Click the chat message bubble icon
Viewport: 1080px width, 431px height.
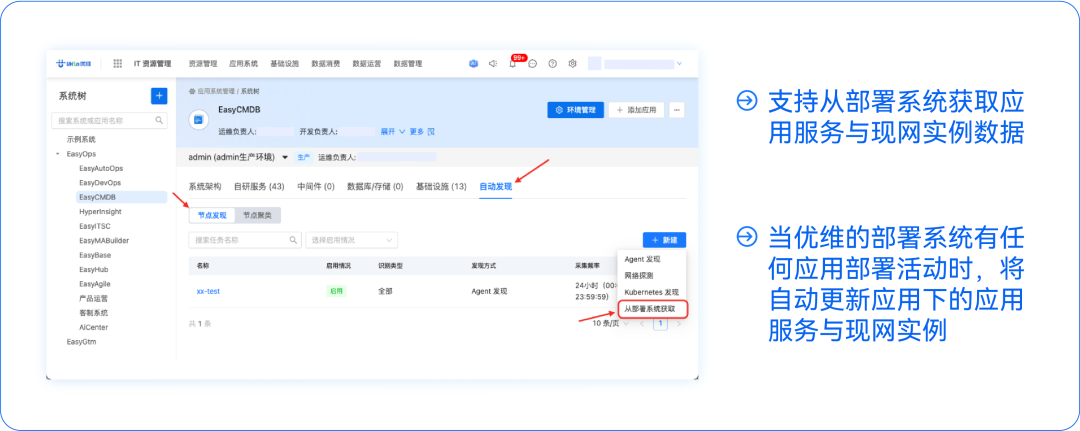pyautogui.click(x=532, y=63)
